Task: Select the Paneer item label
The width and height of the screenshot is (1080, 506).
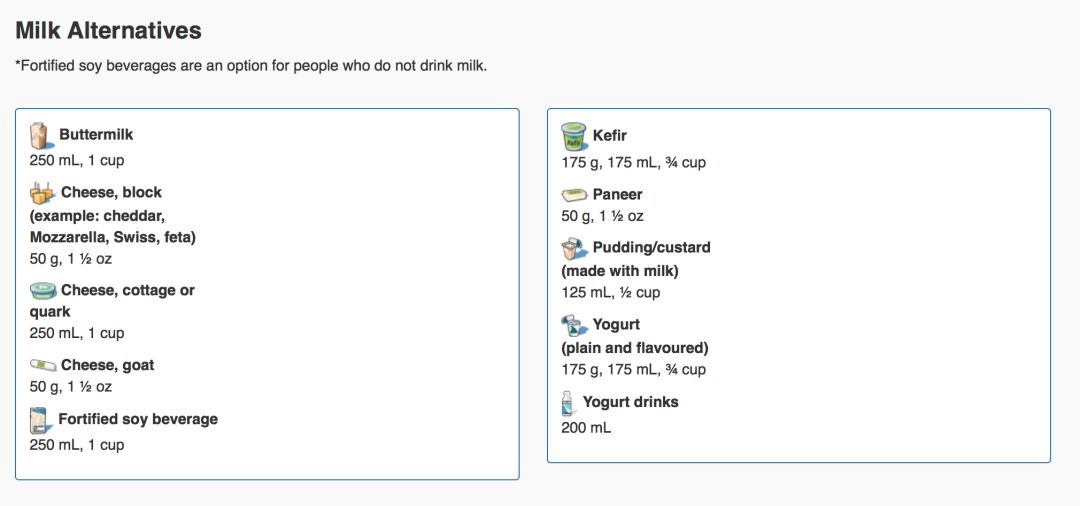Action: click(617, 194)
